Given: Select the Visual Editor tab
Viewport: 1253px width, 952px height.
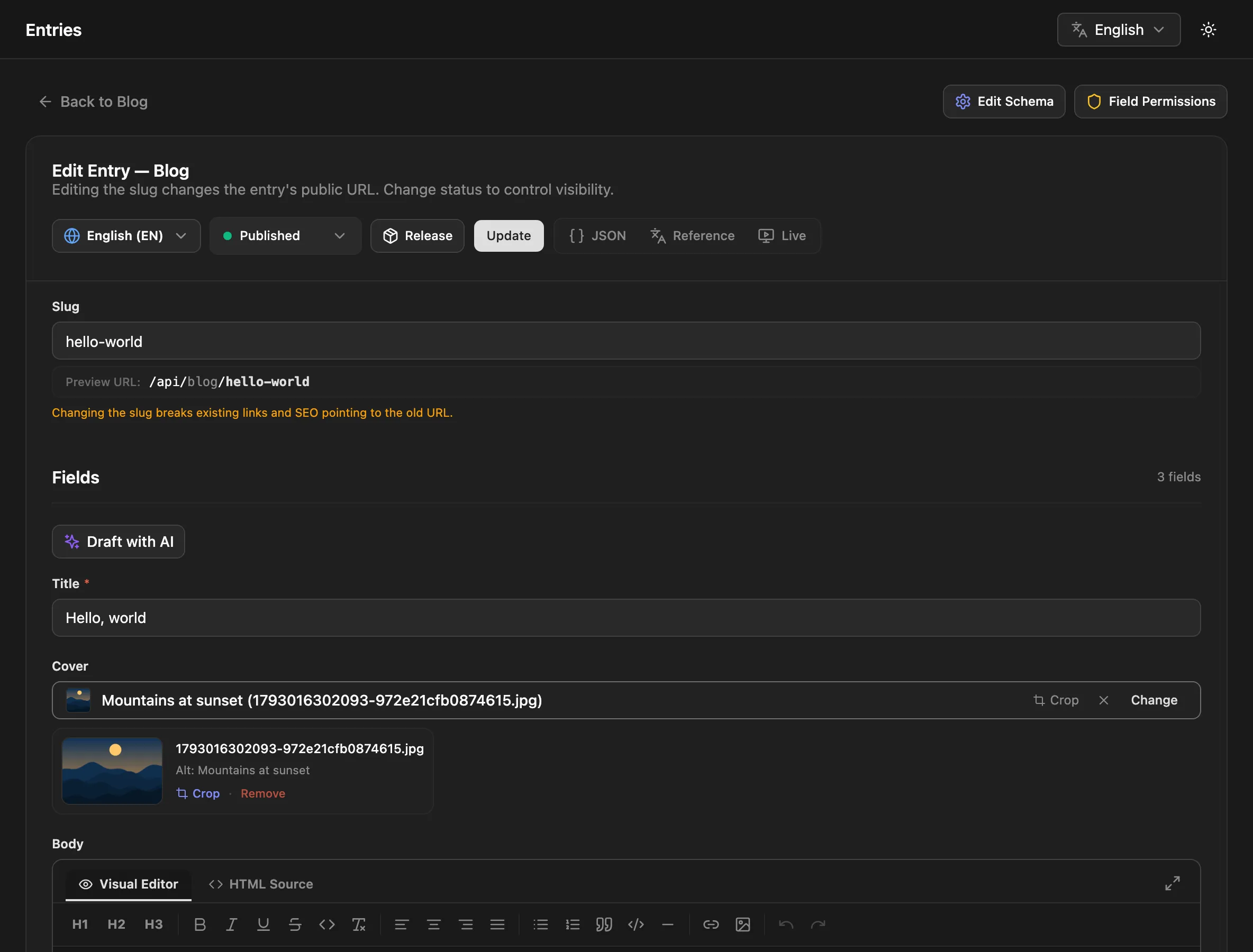Looking at the screenshot, I should tap(128, 884).
